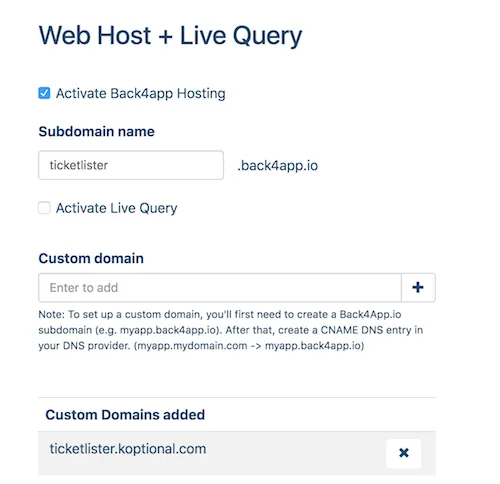Click the 'Activate Live Query' label text

pos(117,208)
